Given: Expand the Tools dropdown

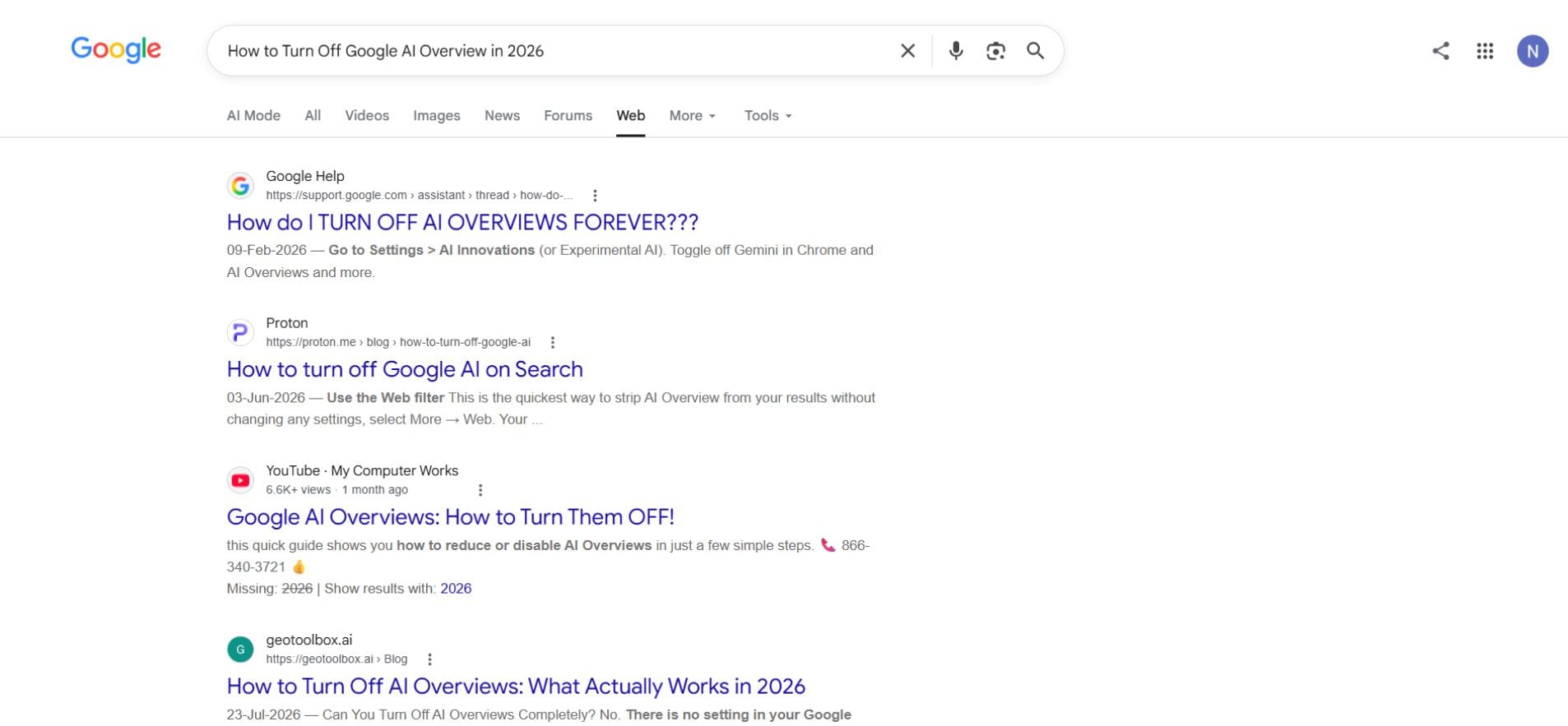Looking at the screenshot, I should [768, 115].
